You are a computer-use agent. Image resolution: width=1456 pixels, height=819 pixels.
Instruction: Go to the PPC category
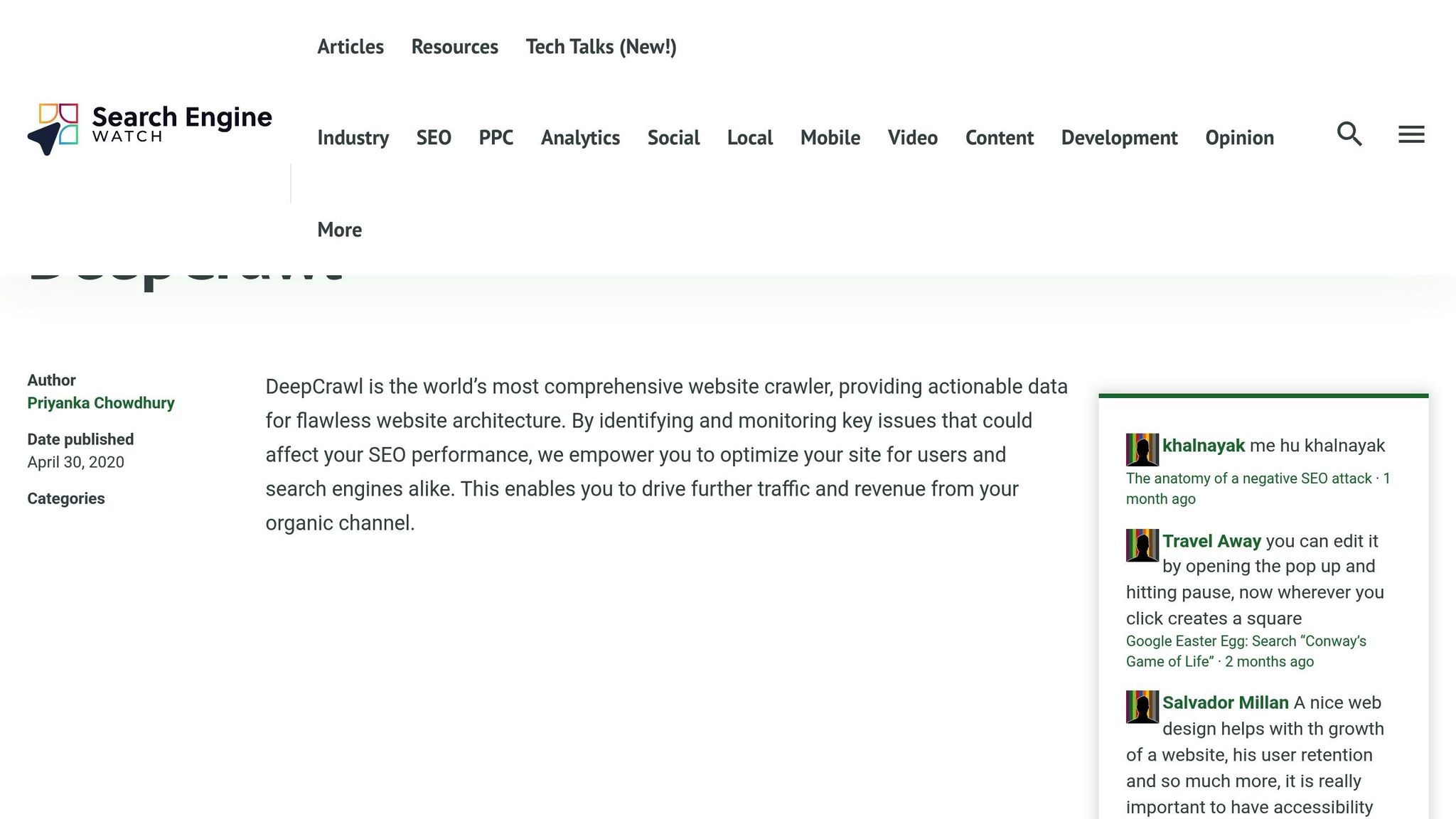(x=496, y=138)
